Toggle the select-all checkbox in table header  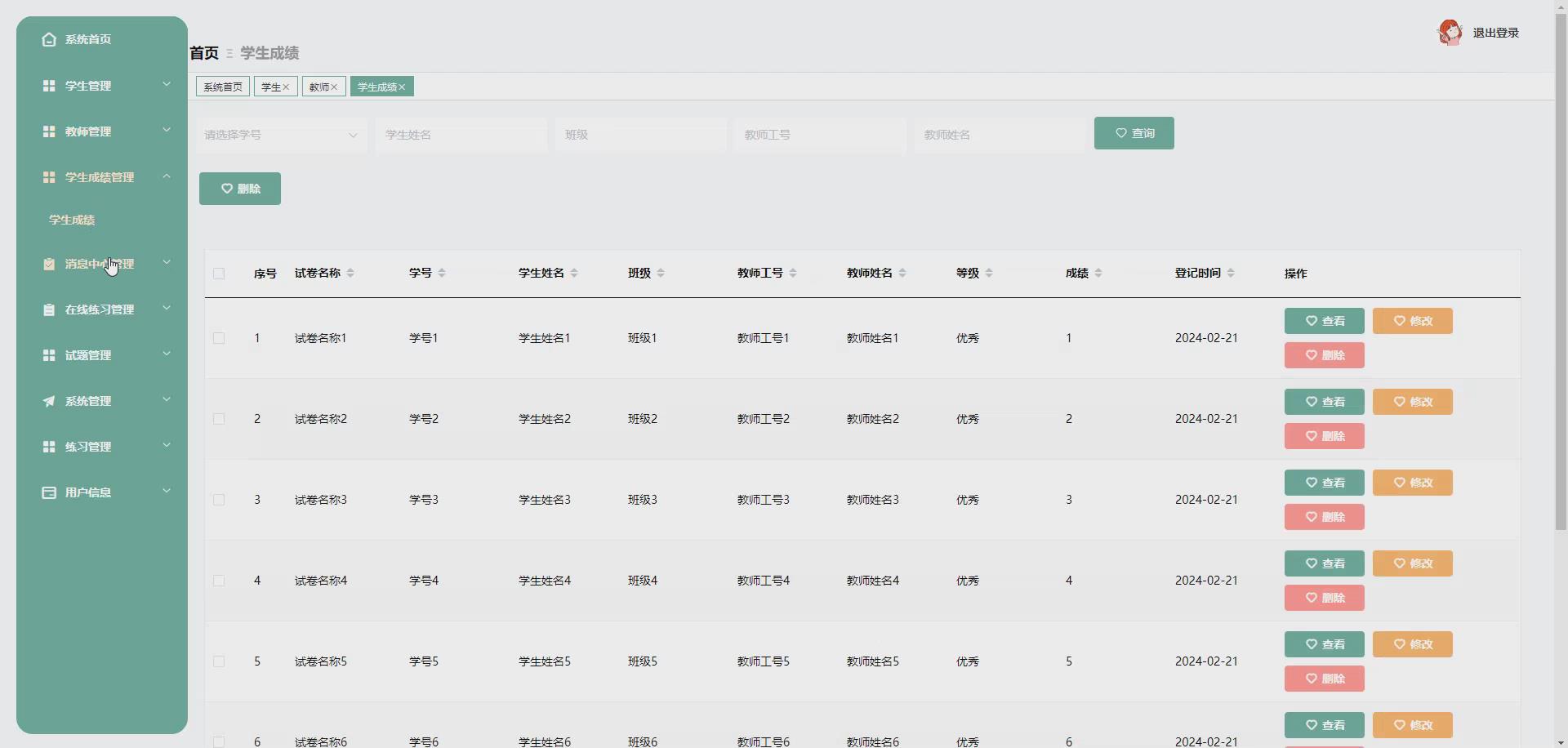219,274
